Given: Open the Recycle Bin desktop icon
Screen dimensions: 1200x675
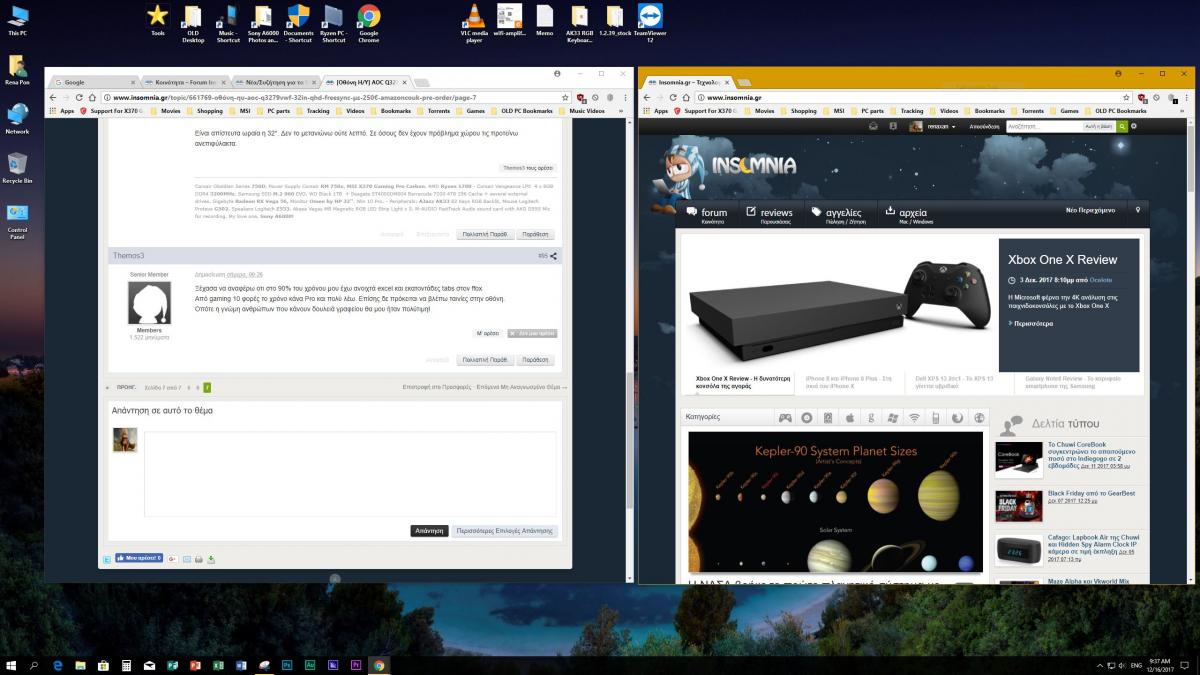Looking at the screenshot, I should pos(17,167).
